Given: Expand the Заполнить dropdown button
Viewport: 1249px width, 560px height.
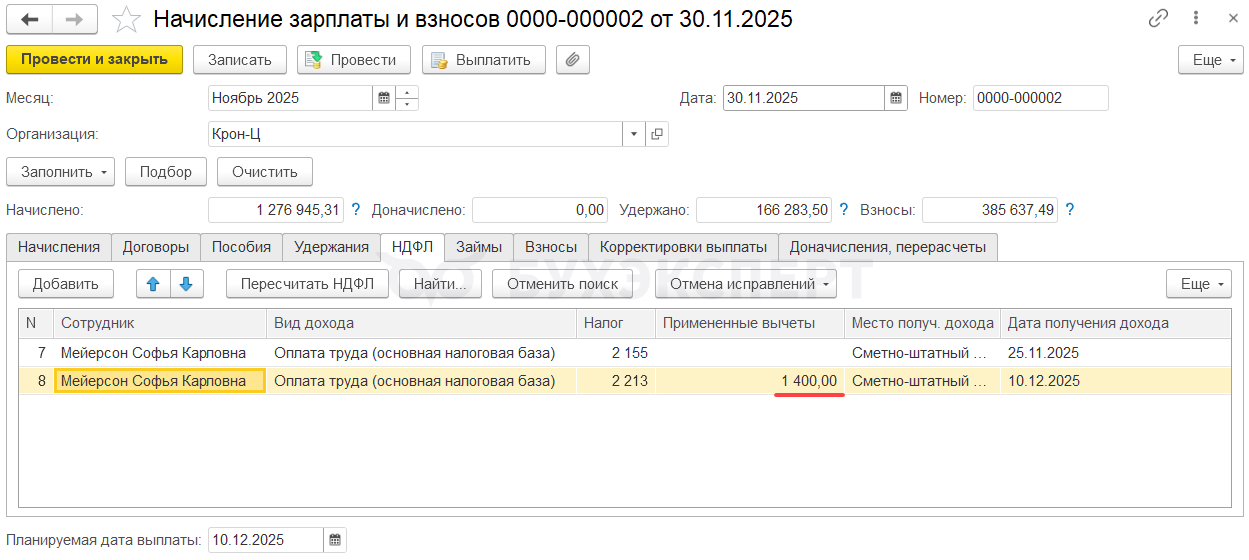Looking at the screenshot, I should (61, 172).
